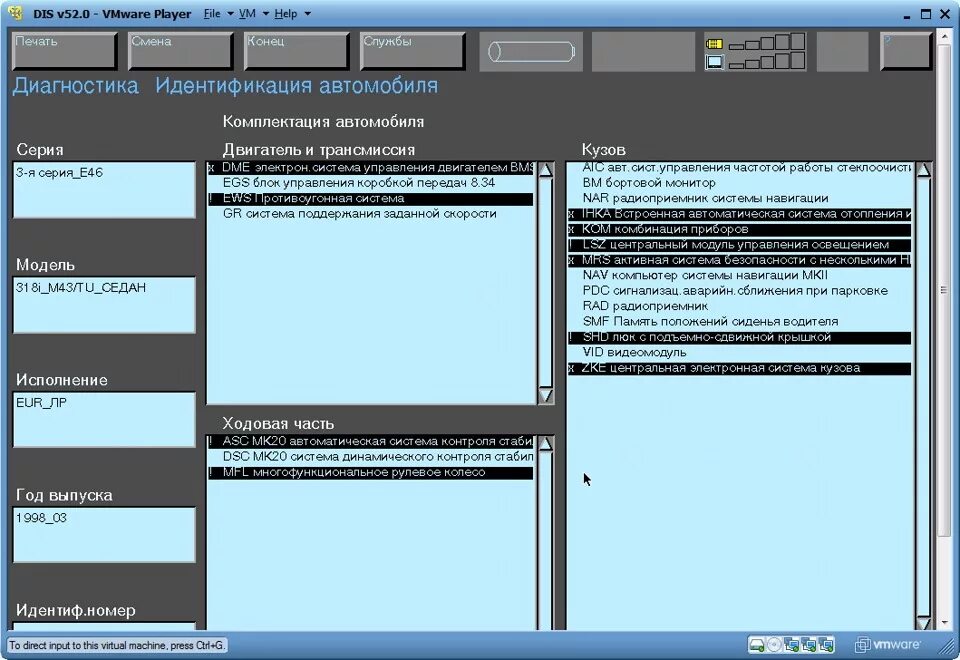Open the File menu

click(x=212, y=13)
